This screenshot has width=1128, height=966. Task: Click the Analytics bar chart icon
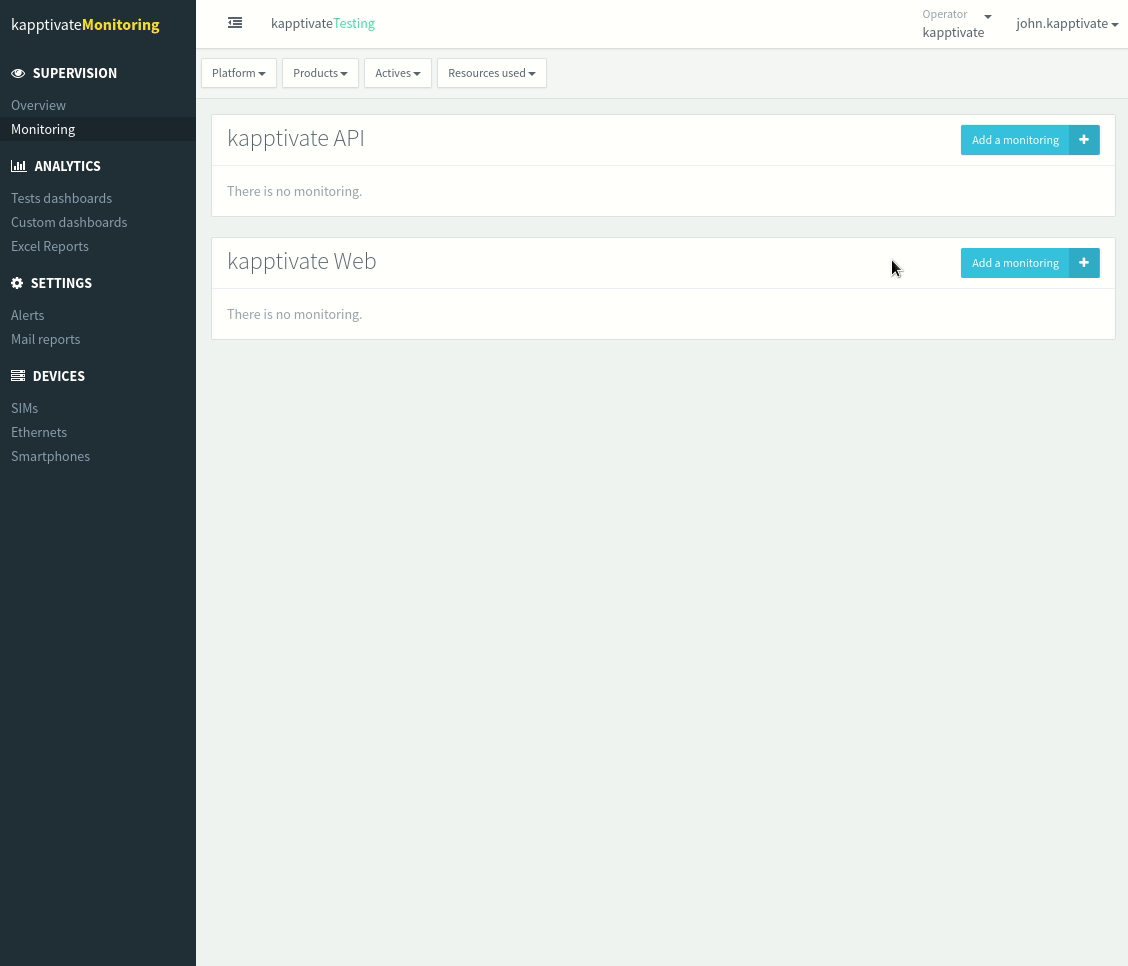tap(18, 166)
